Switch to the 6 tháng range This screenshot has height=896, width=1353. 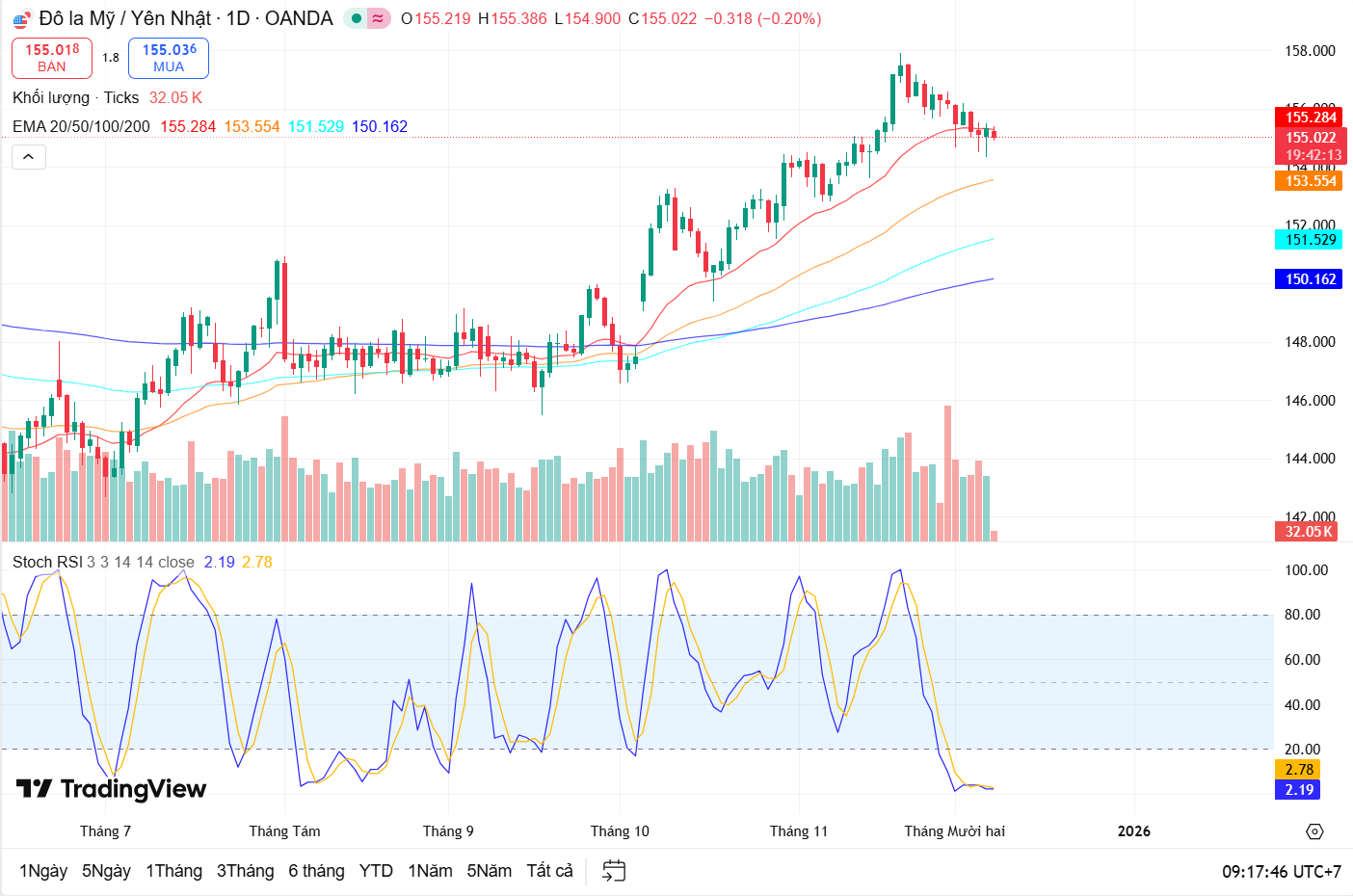click(316, 871)
